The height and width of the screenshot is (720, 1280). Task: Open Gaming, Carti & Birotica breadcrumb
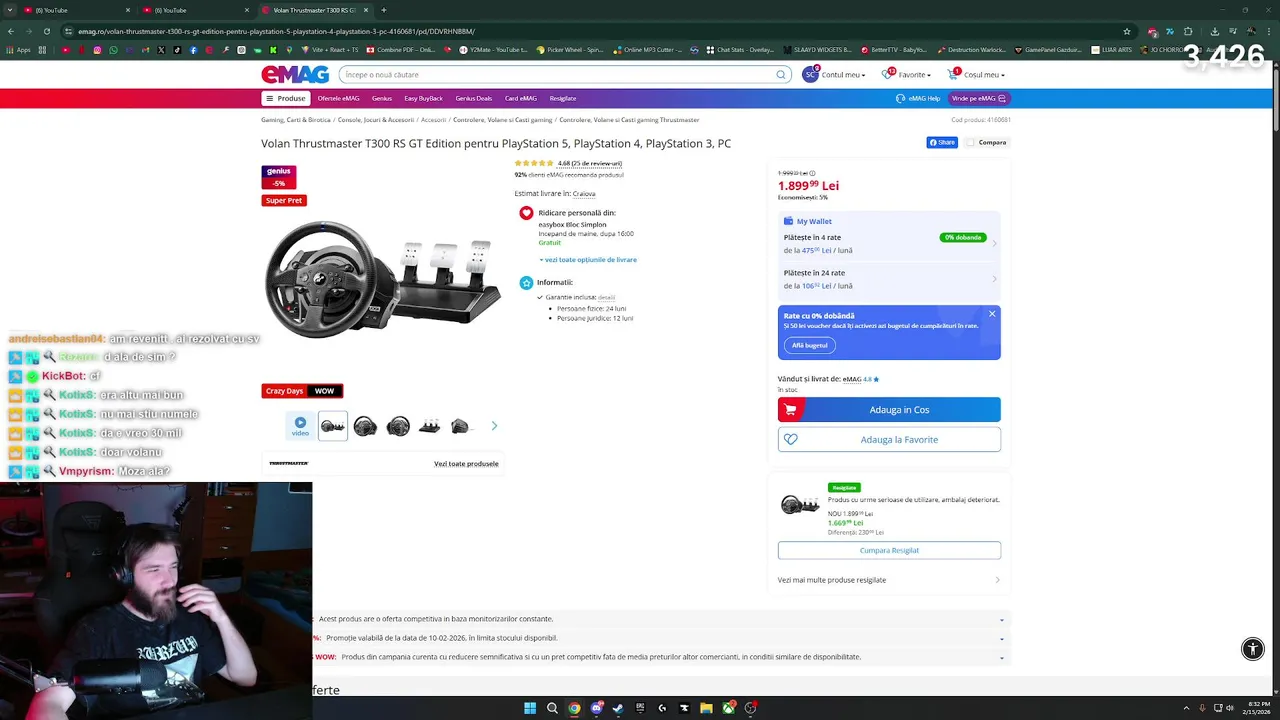coord(296,120)
